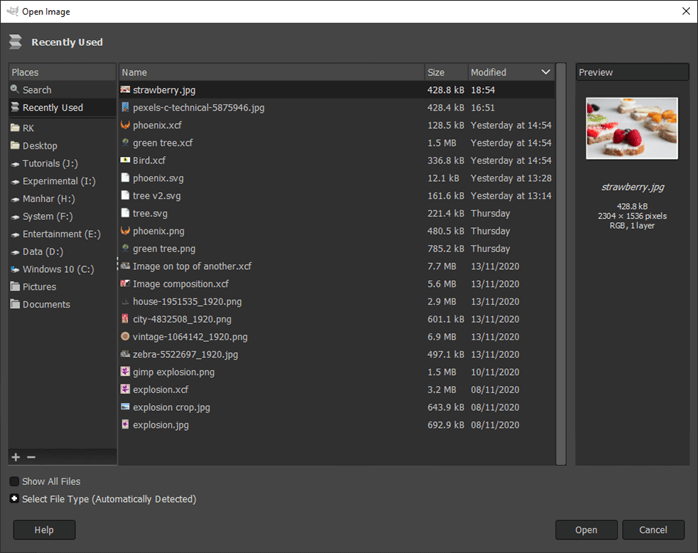Close the Open Image dialog
This screenshot has height=553, width=698.
tap(686, 11)
